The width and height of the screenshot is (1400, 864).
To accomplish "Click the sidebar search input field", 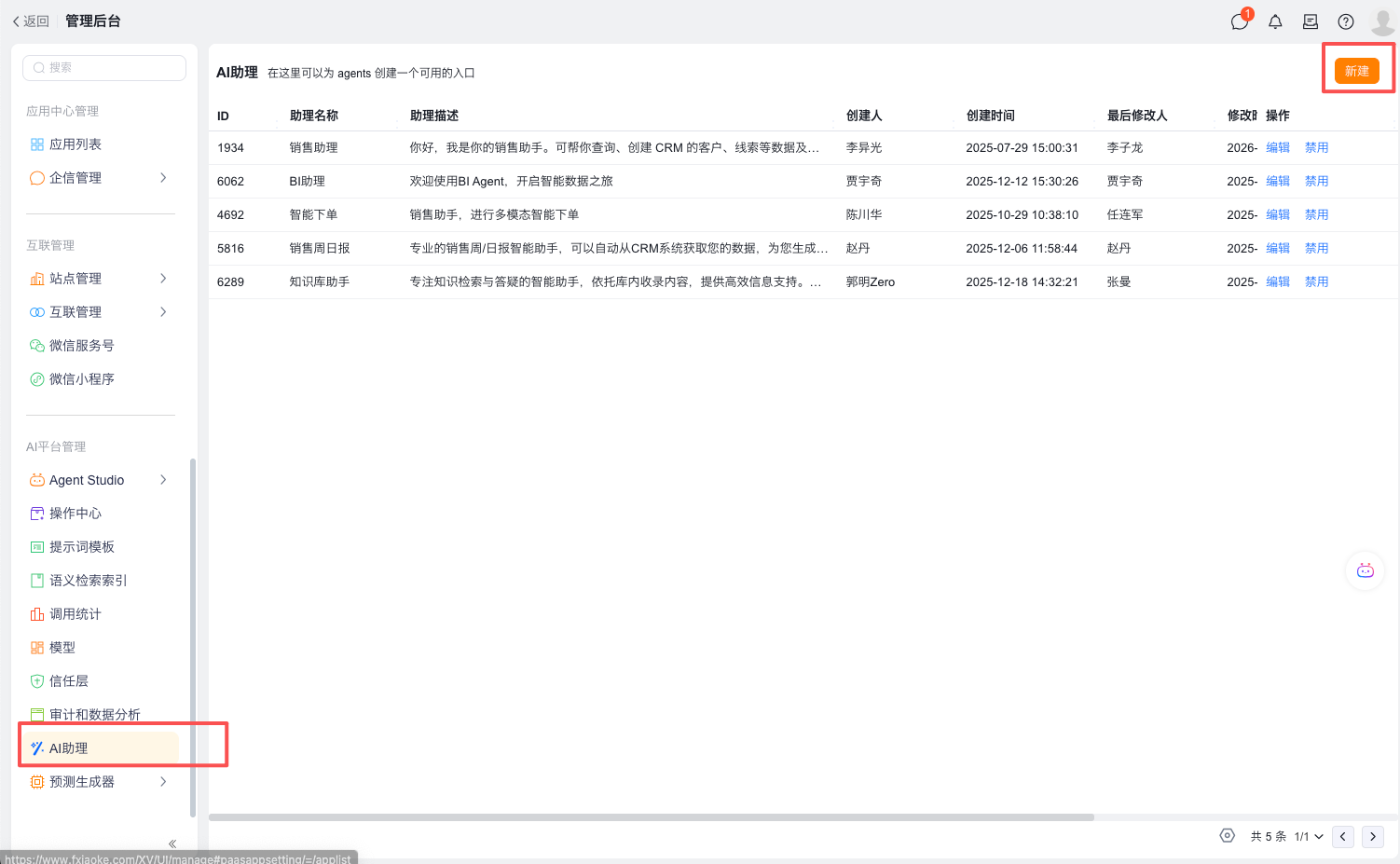I will 104,68.
